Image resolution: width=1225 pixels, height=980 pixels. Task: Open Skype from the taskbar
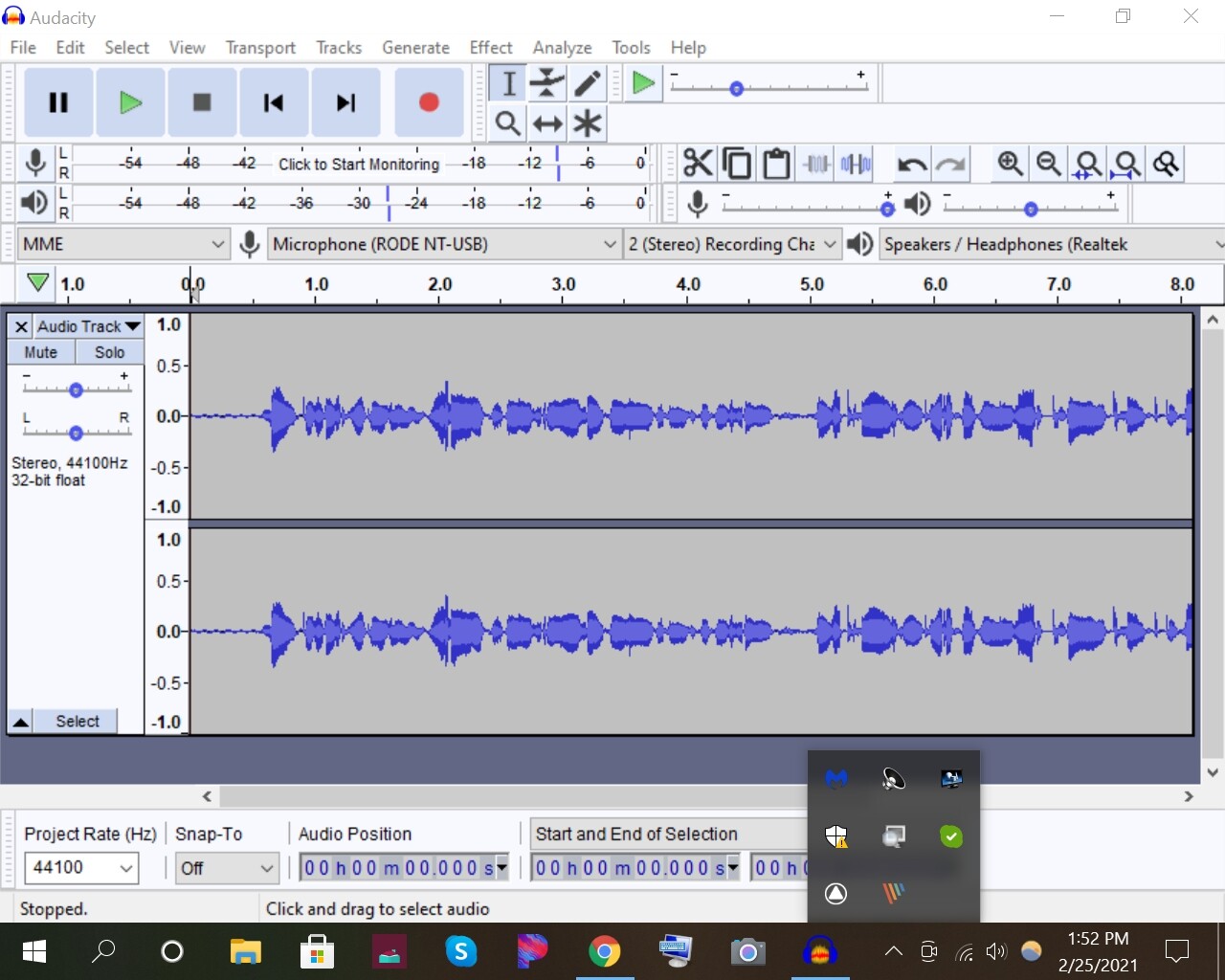(461, 951)
